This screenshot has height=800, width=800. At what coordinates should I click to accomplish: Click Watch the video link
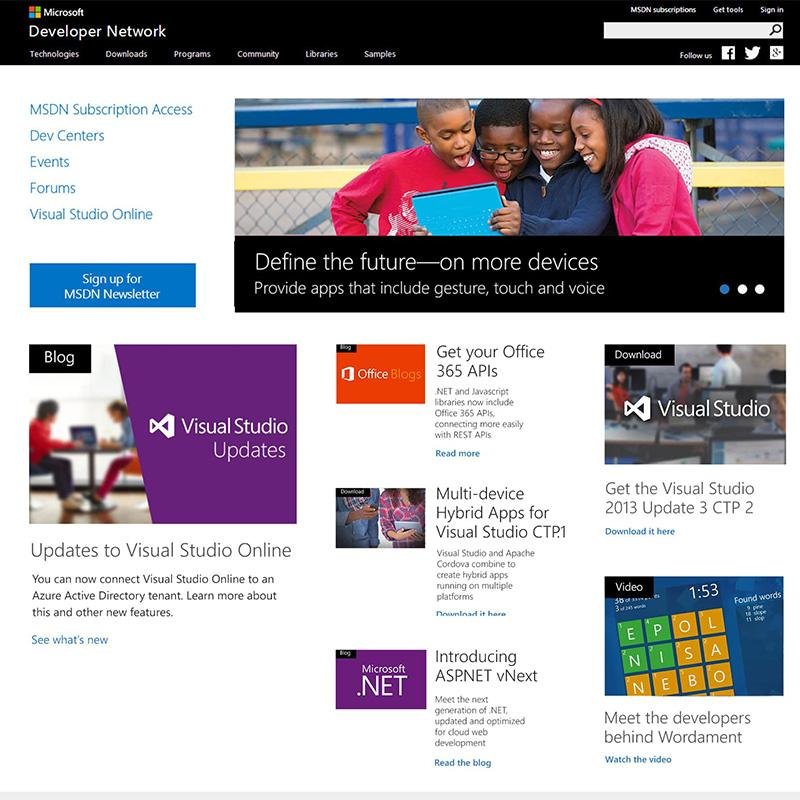tap(638, 759)
